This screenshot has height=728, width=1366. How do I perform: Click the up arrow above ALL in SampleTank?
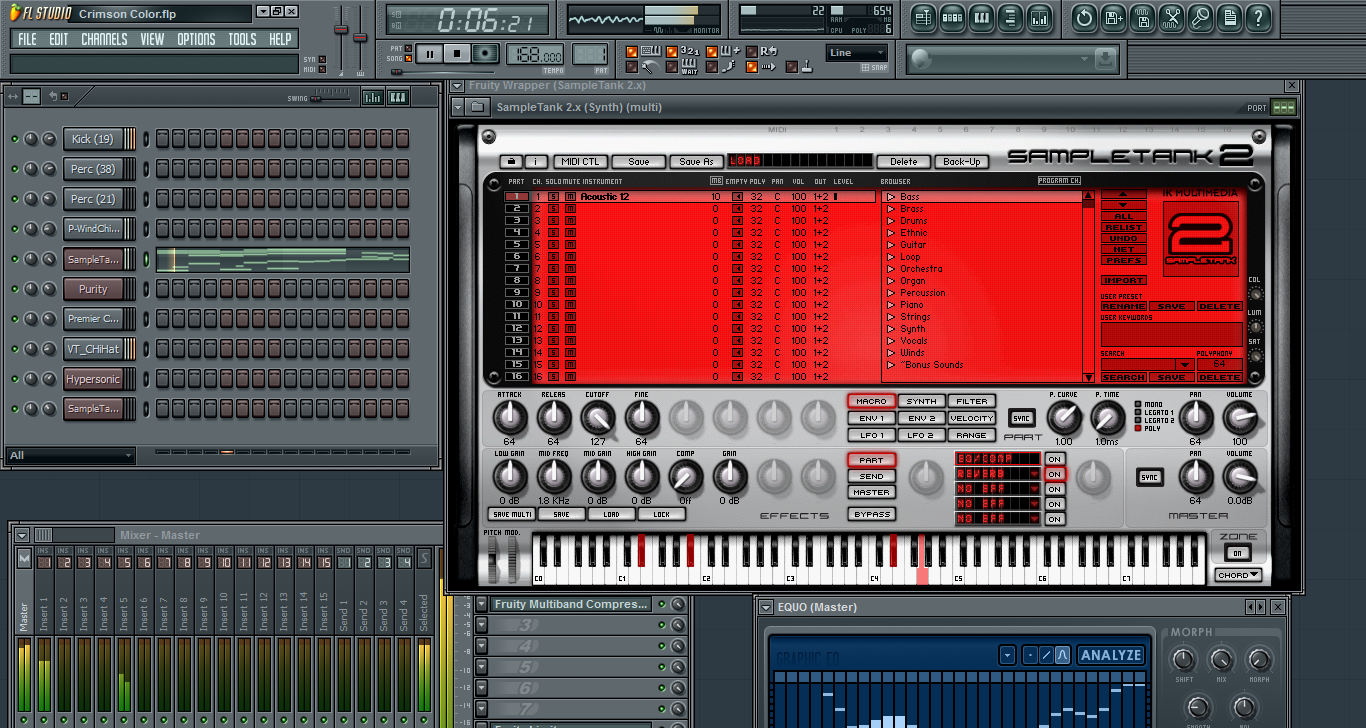click(1124, 194)
